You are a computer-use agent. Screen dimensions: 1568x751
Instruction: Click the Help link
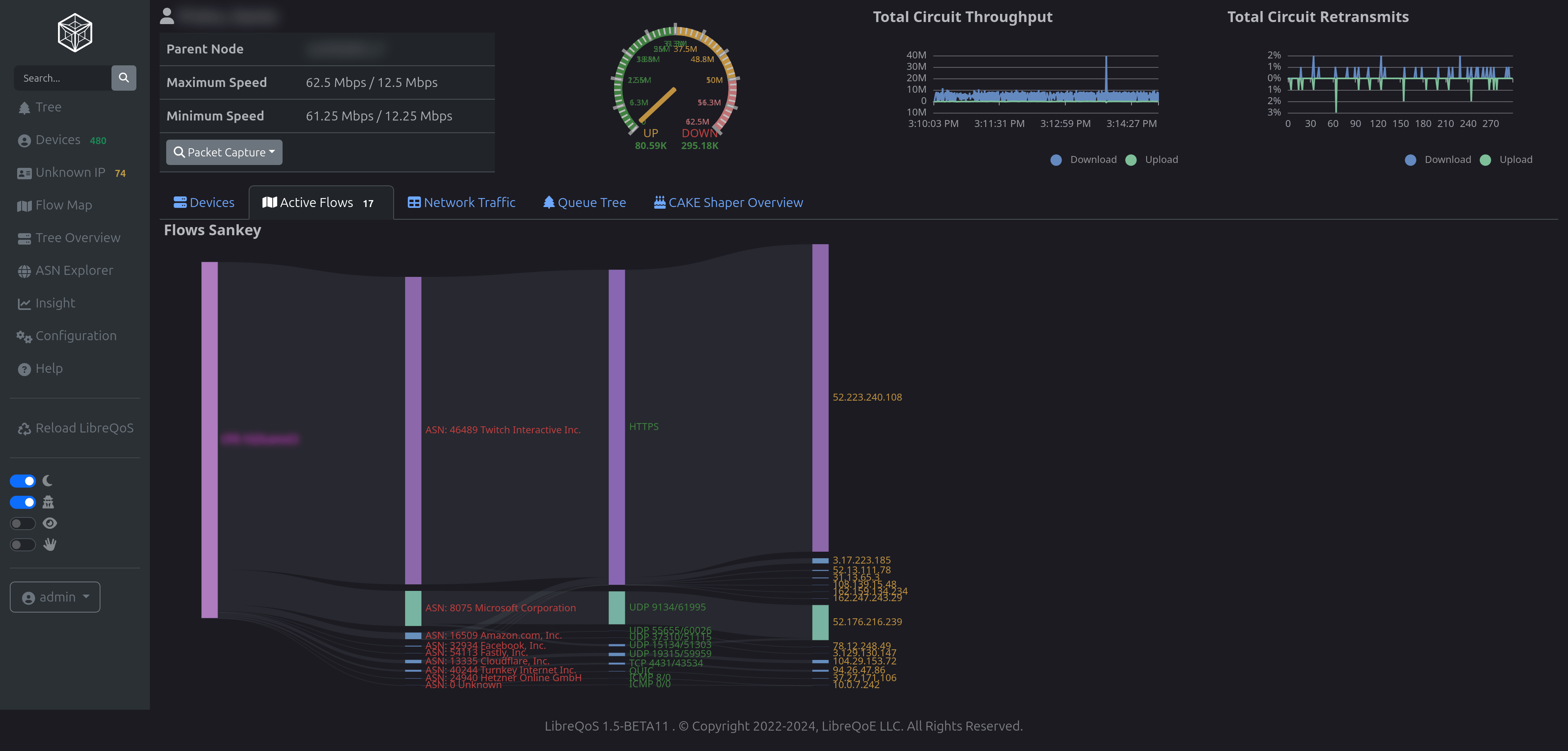pos(49,368)
